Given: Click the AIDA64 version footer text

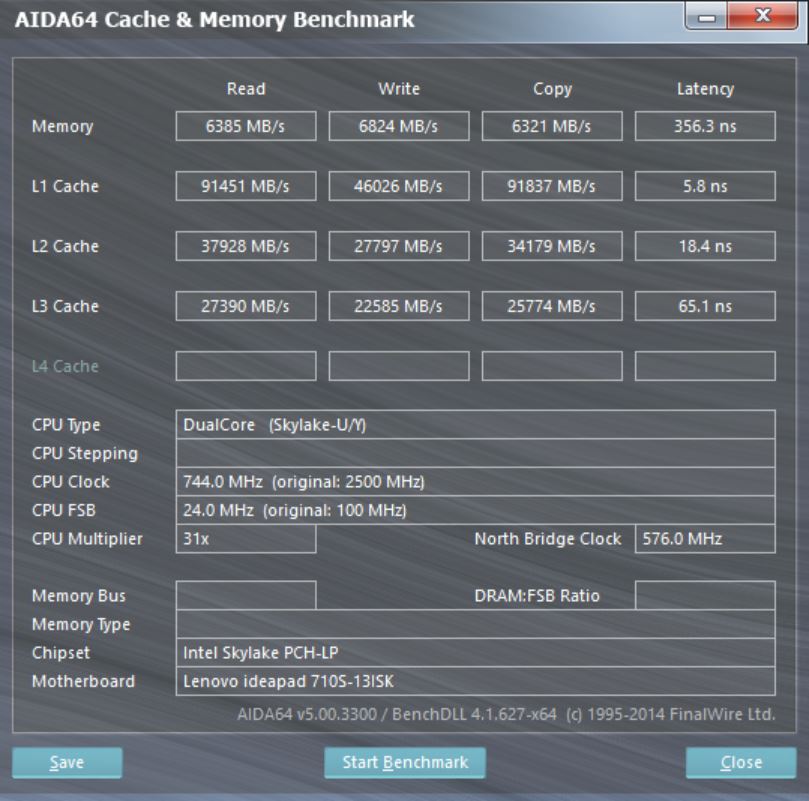Looking at the screenshot, I should pos(506,714).
